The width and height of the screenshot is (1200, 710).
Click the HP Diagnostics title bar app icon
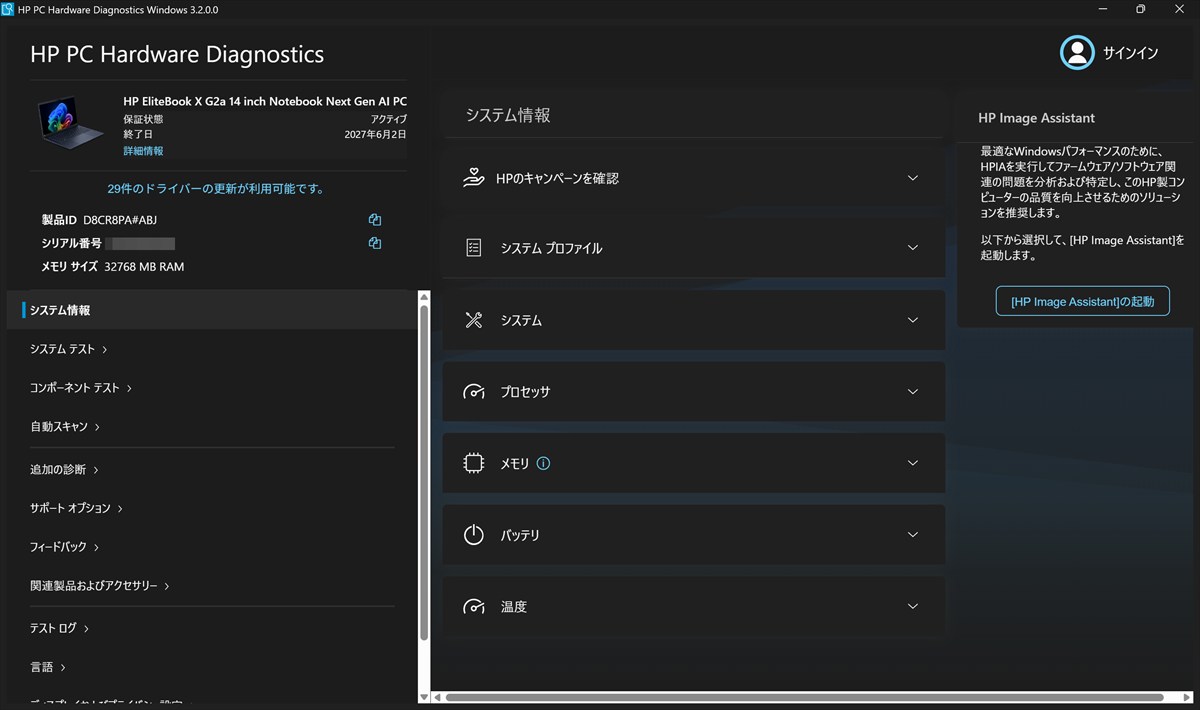[x=9, y=9]
